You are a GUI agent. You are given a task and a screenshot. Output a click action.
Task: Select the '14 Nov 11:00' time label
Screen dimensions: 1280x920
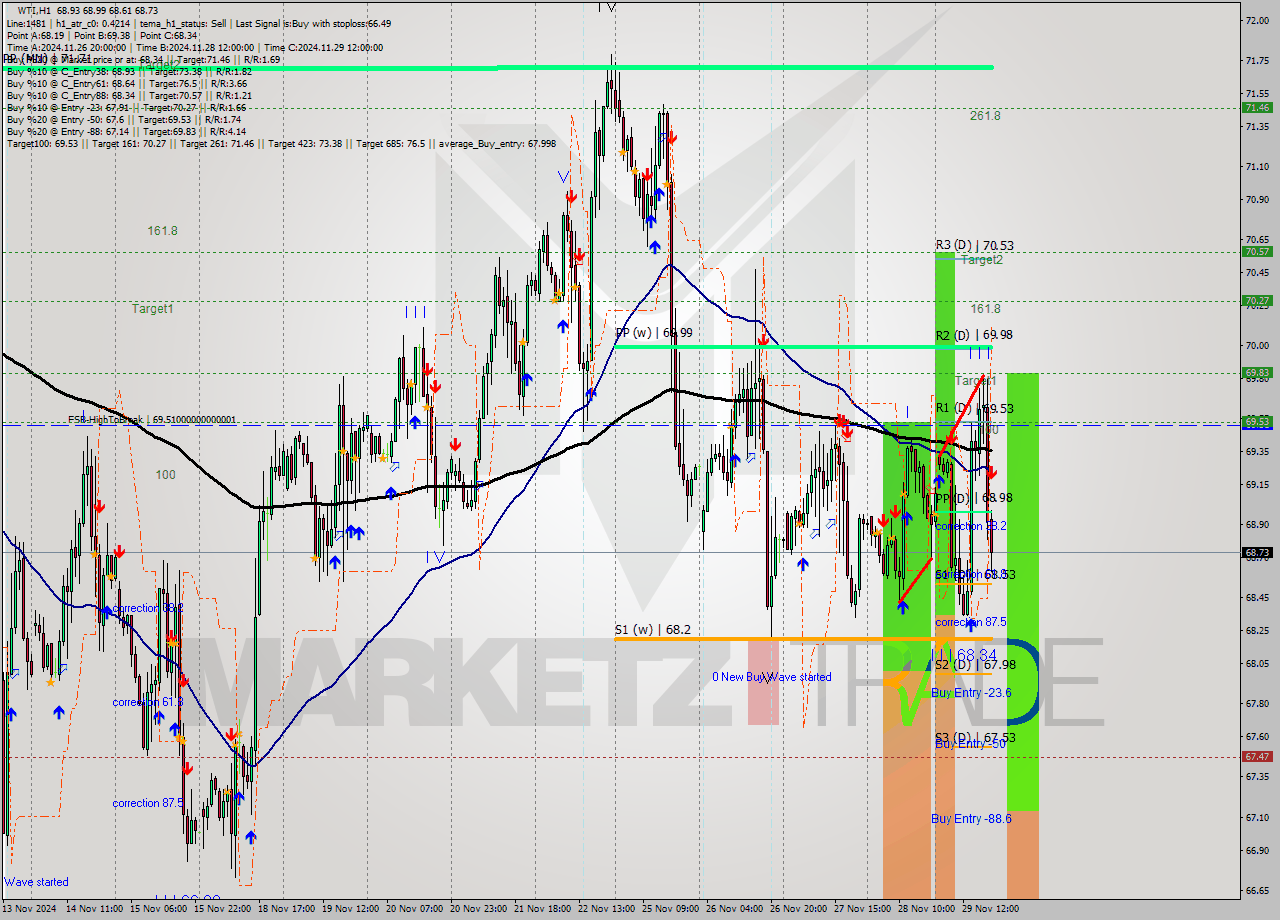pos(94,910)
